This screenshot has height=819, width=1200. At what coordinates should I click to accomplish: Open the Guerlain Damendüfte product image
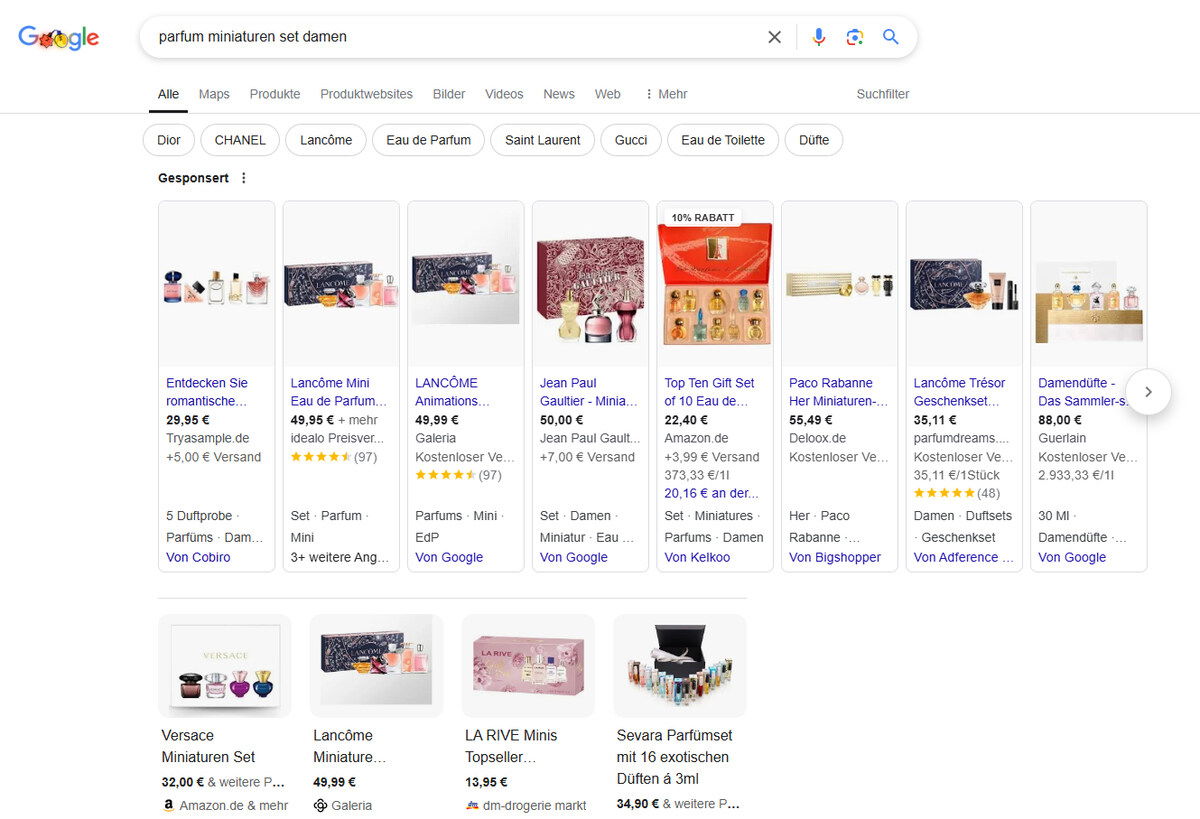click(1088, 285)
